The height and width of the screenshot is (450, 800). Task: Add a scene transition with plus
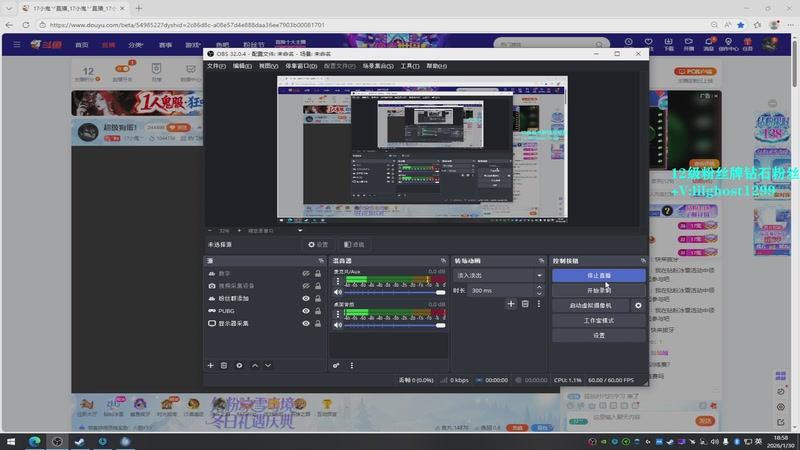511,304
